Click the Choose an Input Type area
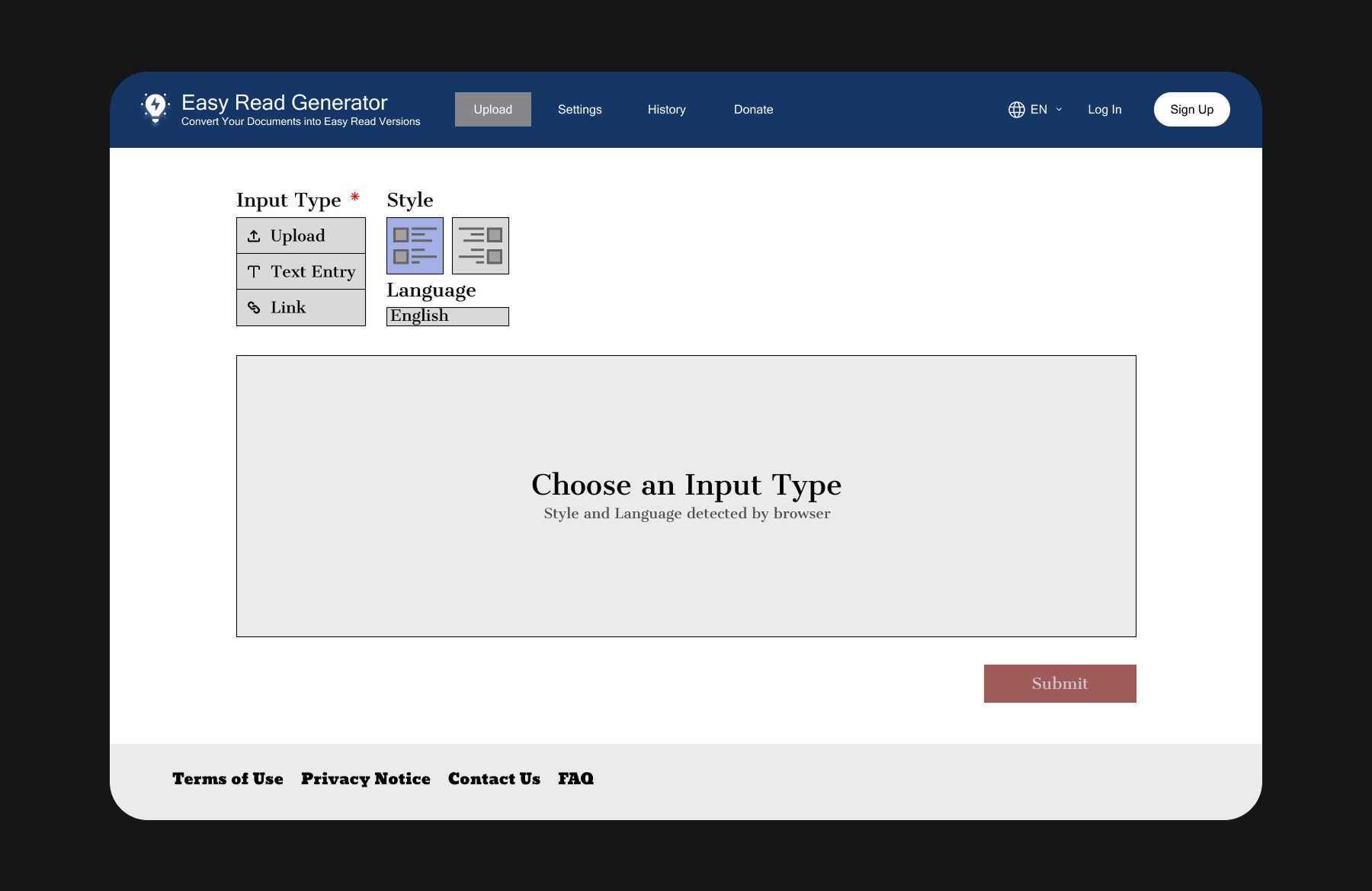This screenshot has height=891, width=1372. [x=686, y=496]
